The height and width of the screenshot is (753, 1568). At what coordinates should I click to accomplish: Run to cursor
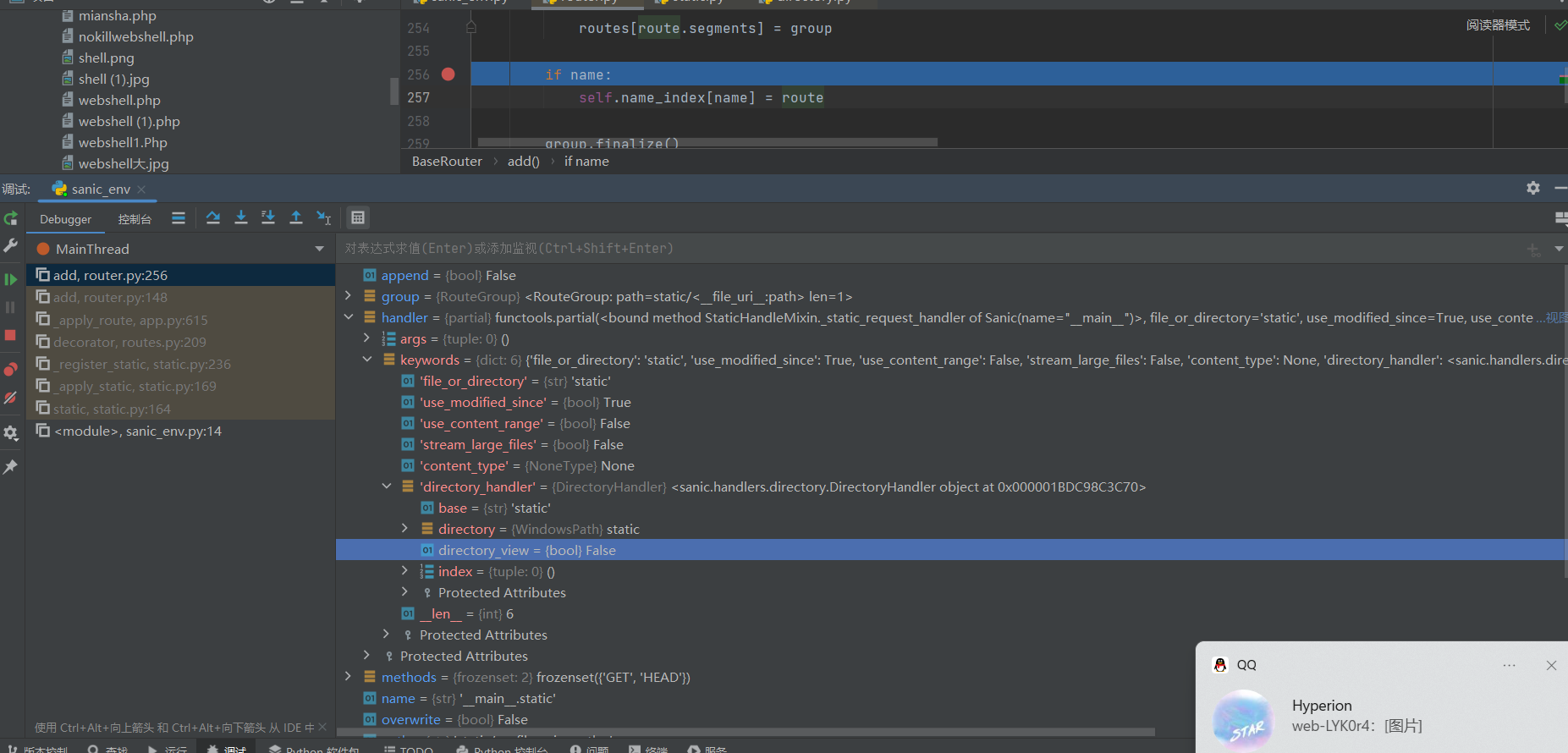coord(323,218)
